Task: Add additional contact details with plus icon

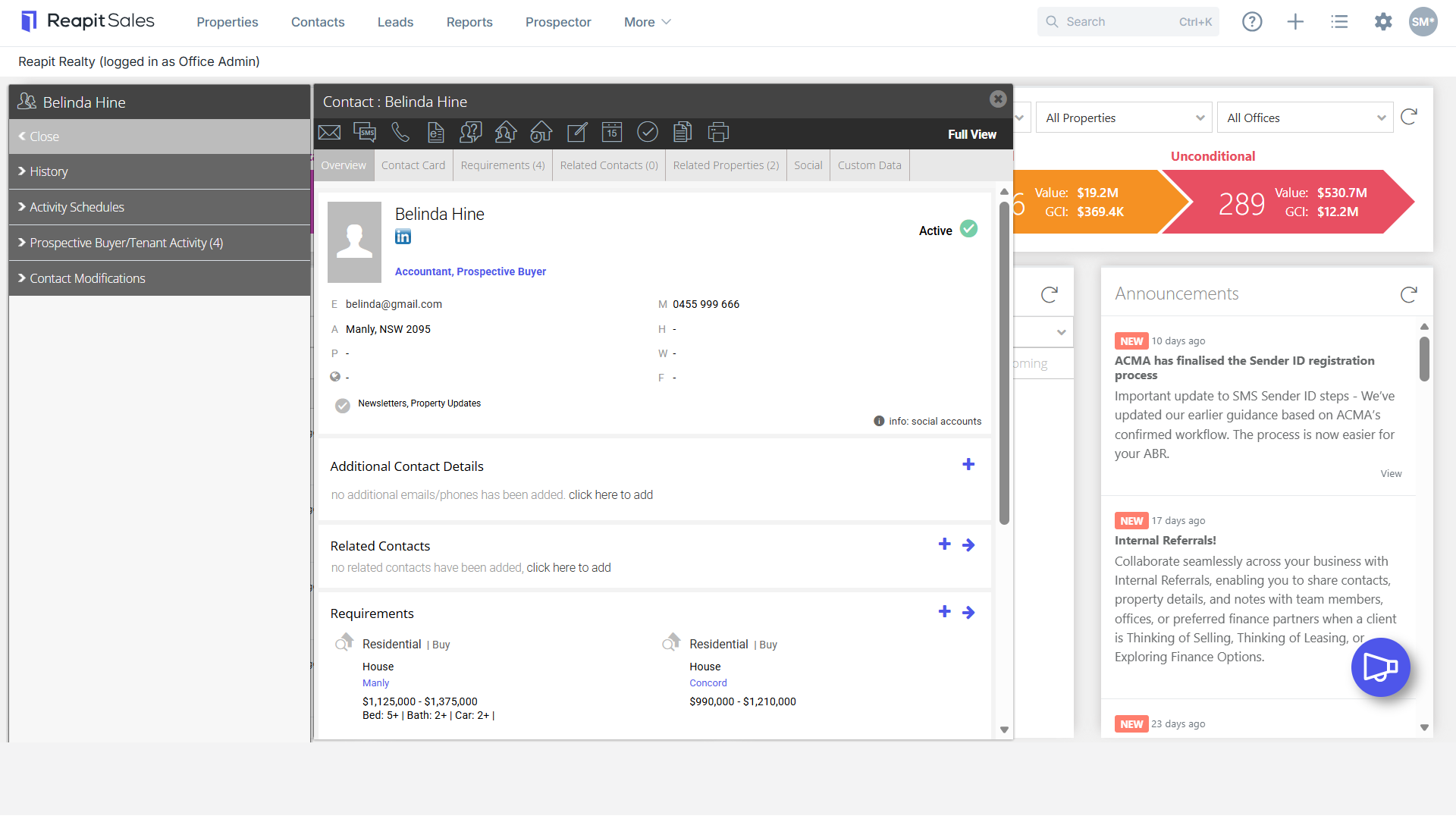Action: click(x=968, y=464)
